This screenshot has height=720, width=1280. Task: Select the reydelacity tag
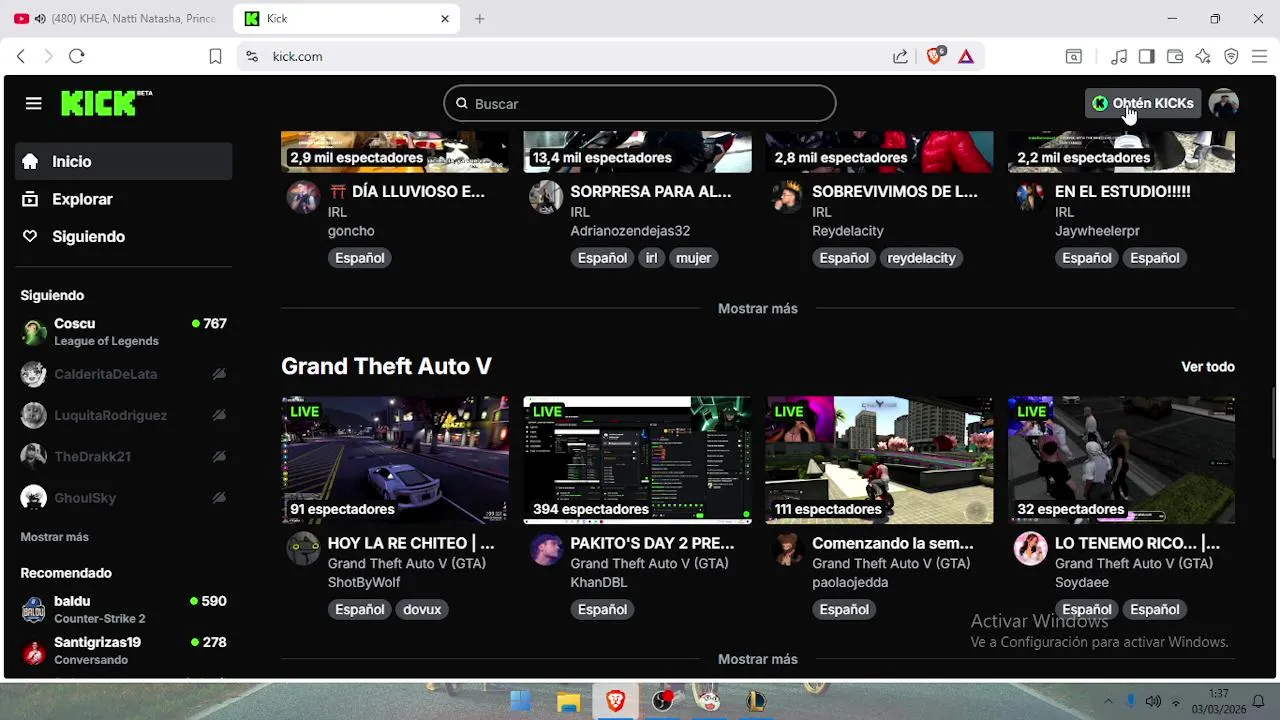(921, 258)
